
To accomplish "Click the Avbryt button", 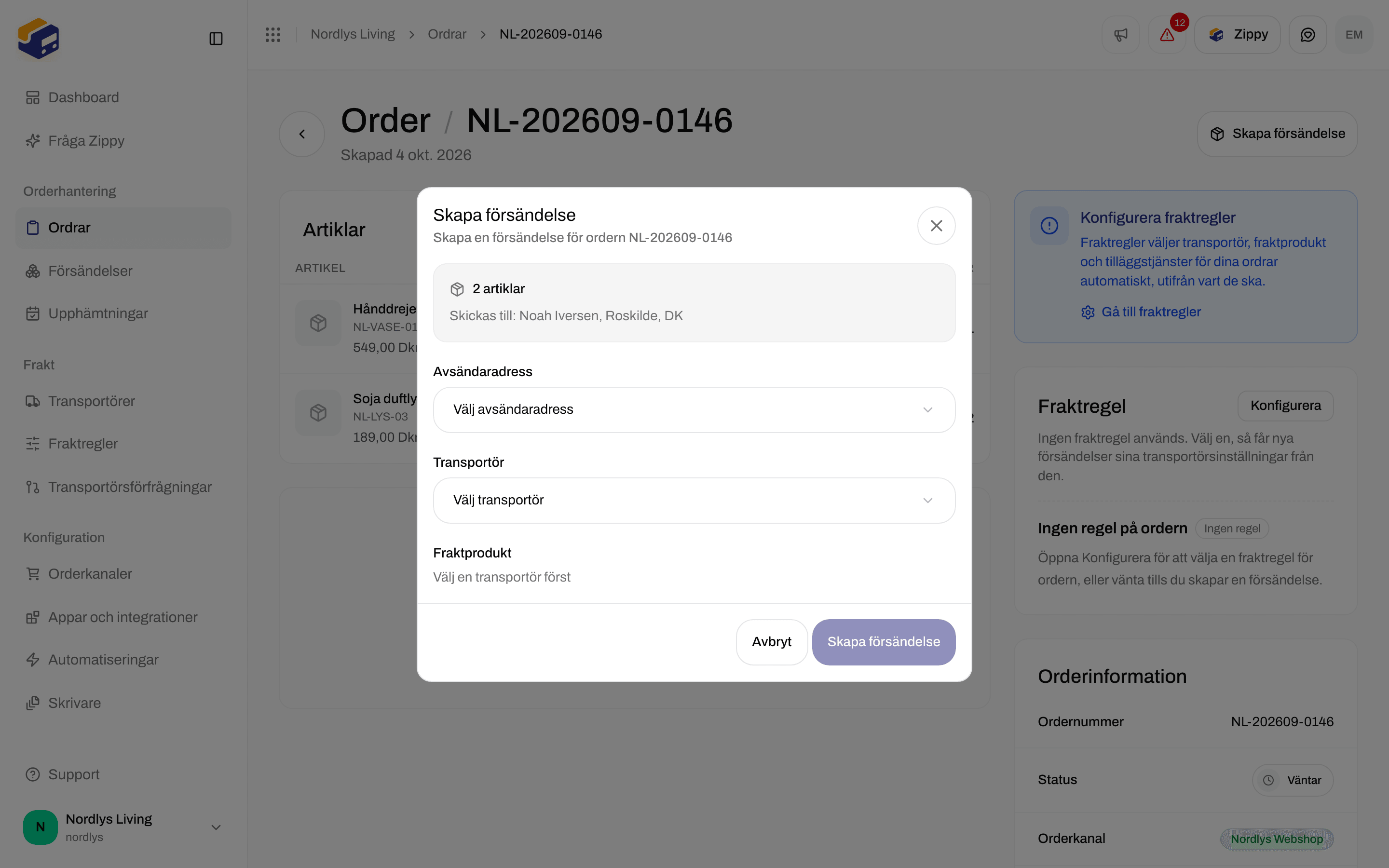I will (771, 642).
